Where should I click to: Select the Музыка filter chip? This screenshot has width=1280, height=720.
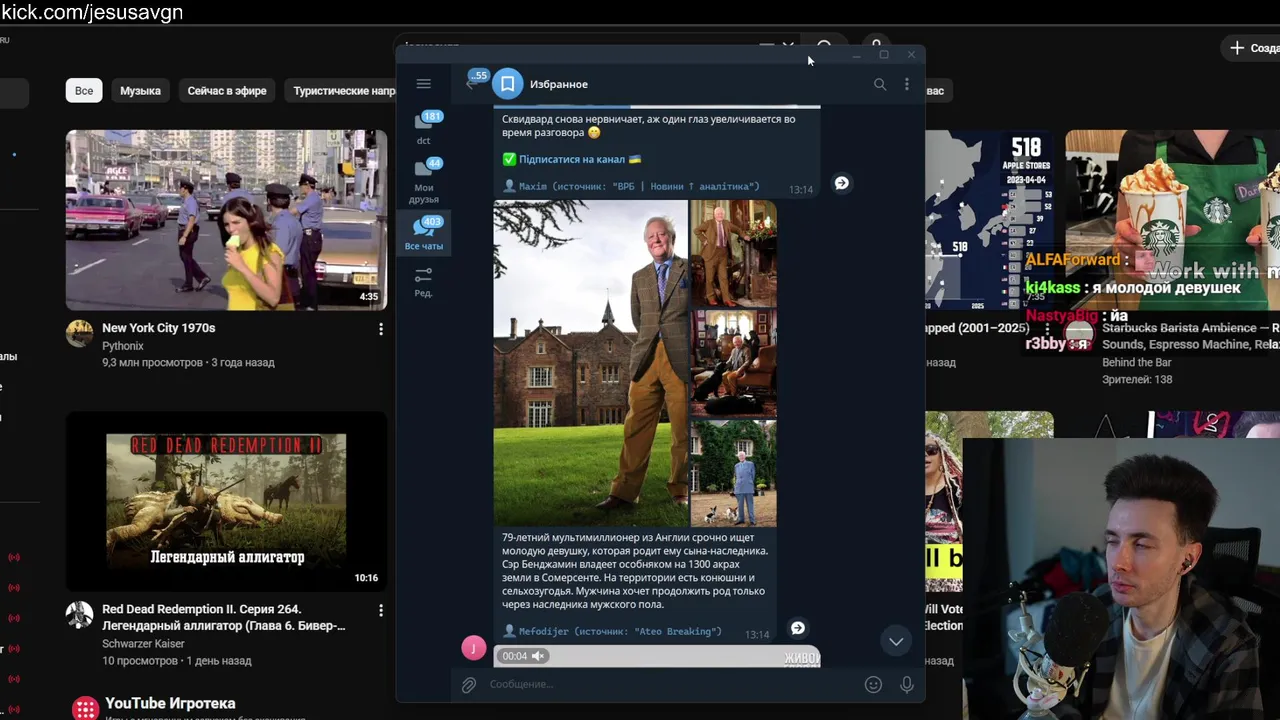[x=140, y=91]
